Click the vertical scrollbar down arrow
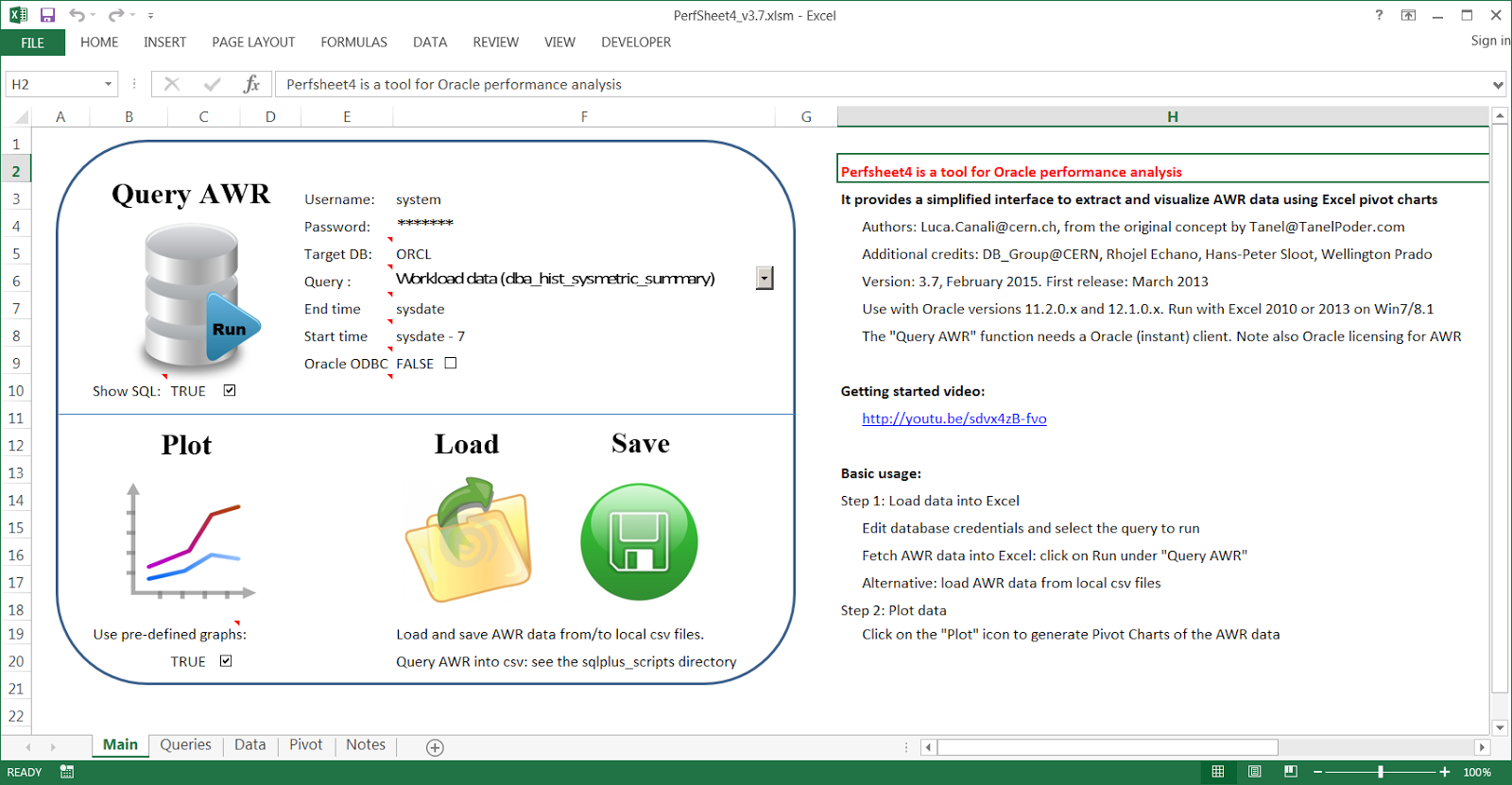1512x785 pixels. click(x=1500, y=727)
